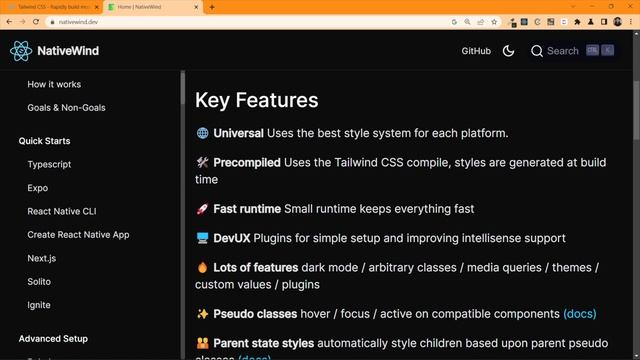
Task: Open Solito quick start
Action: point(39,282)
